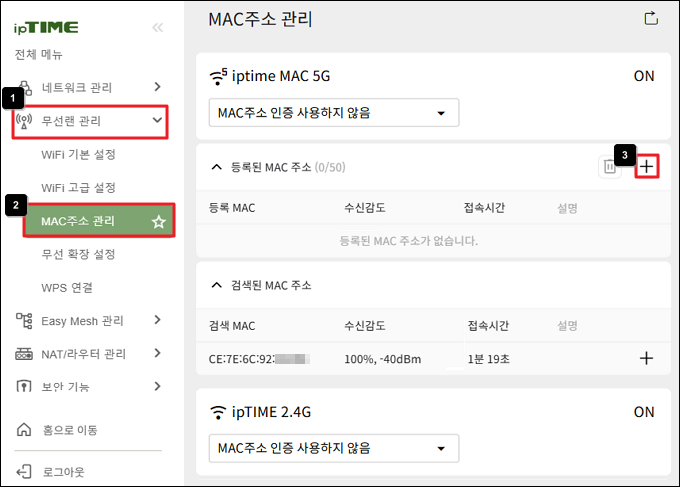Open MAC auth dropdown for ipTIME 2.4G

333,448
